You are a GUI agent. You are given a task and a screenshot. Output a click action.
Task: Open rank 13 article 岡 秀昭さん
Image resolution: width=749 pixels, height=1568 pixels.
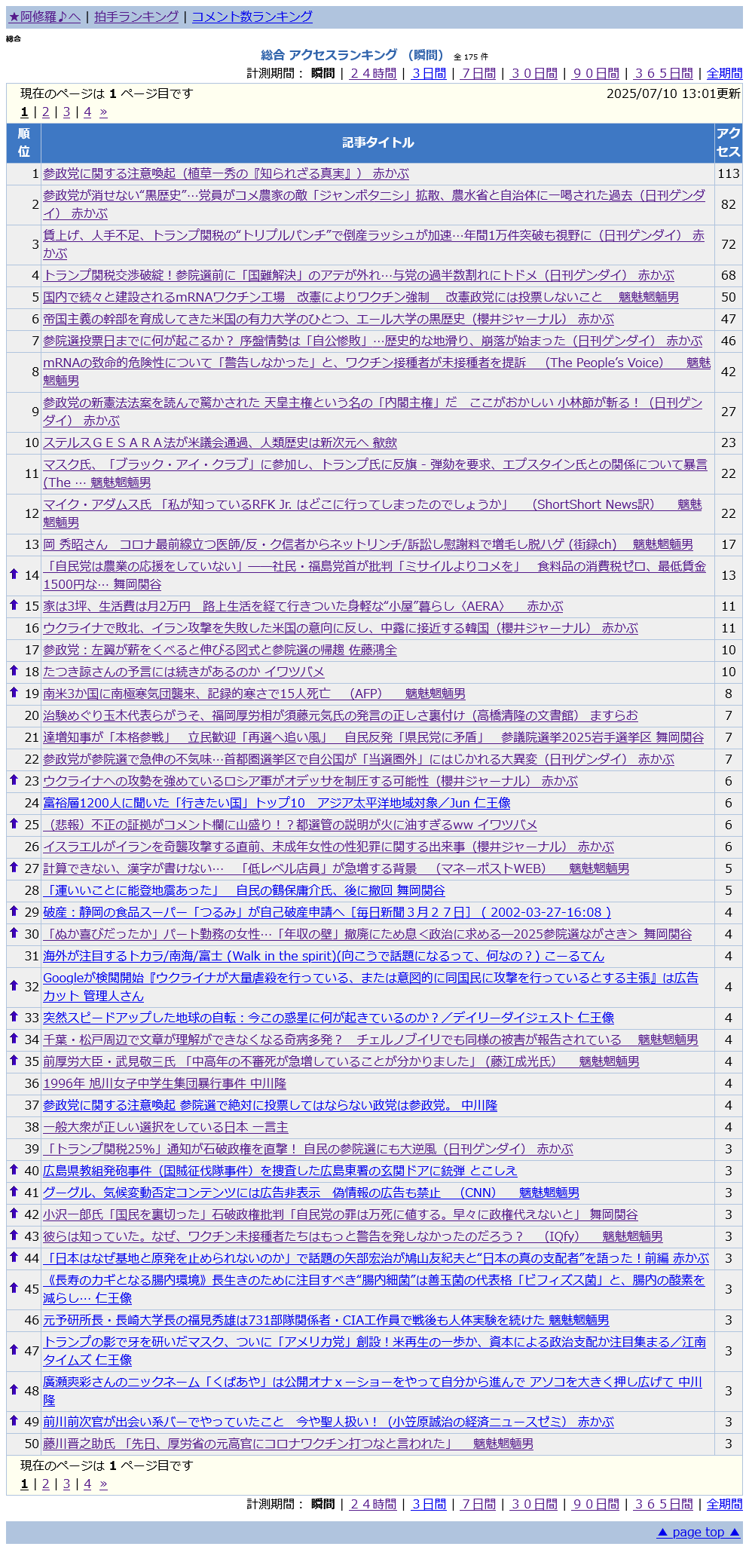(x=368, y=544)
